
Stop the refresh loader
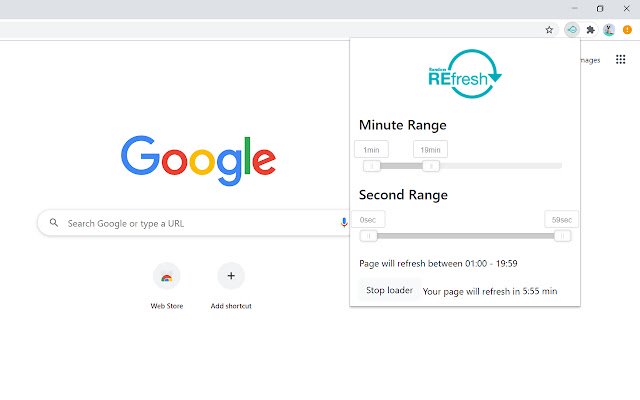tap(389, 290)
